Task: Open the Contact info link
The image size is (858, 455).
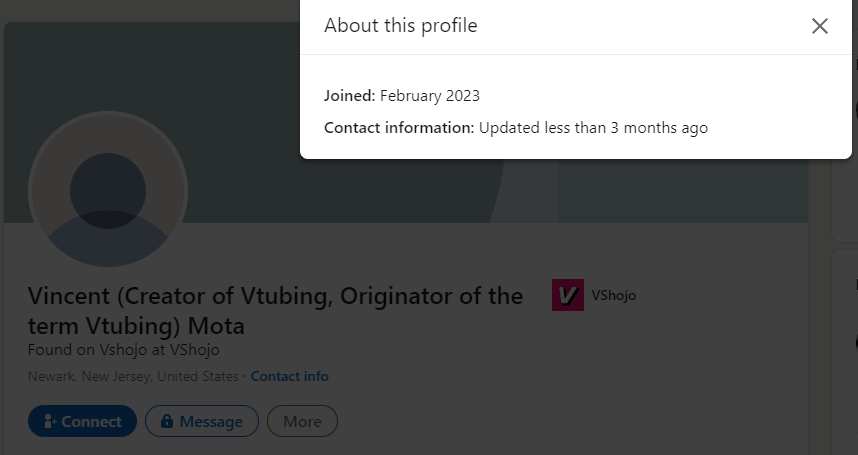Action: [289, 376]
